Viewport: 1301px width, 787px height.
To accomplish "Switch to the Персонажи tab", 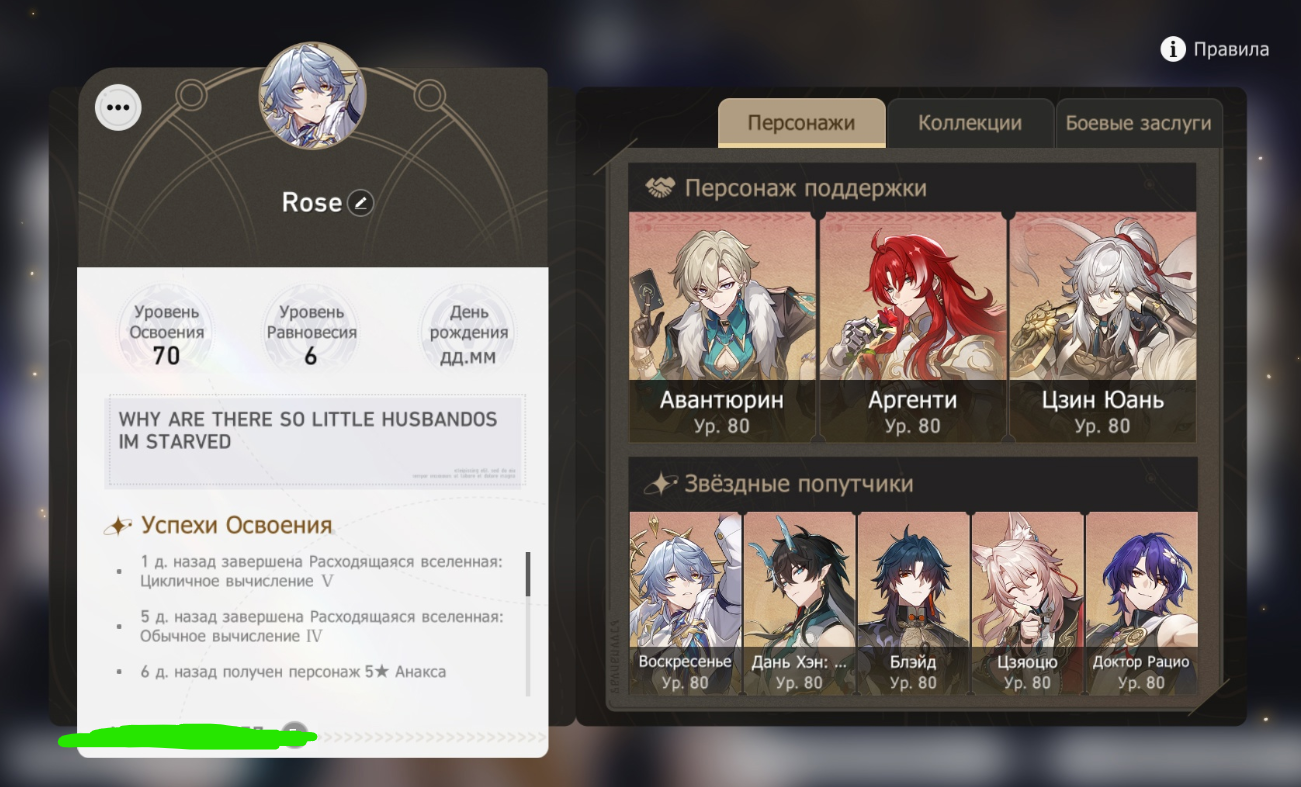I will (x=802, y=123).
